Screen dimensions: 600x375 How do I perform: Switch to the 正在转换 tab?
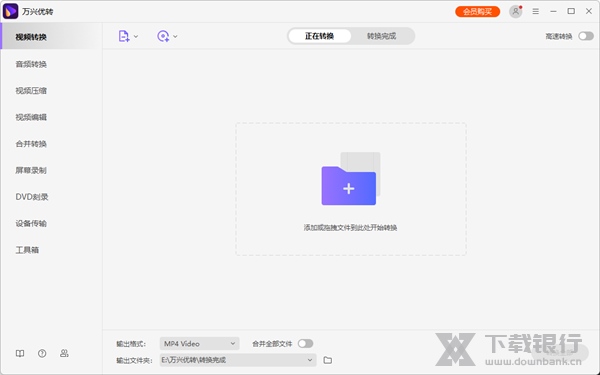coord(320,36)
